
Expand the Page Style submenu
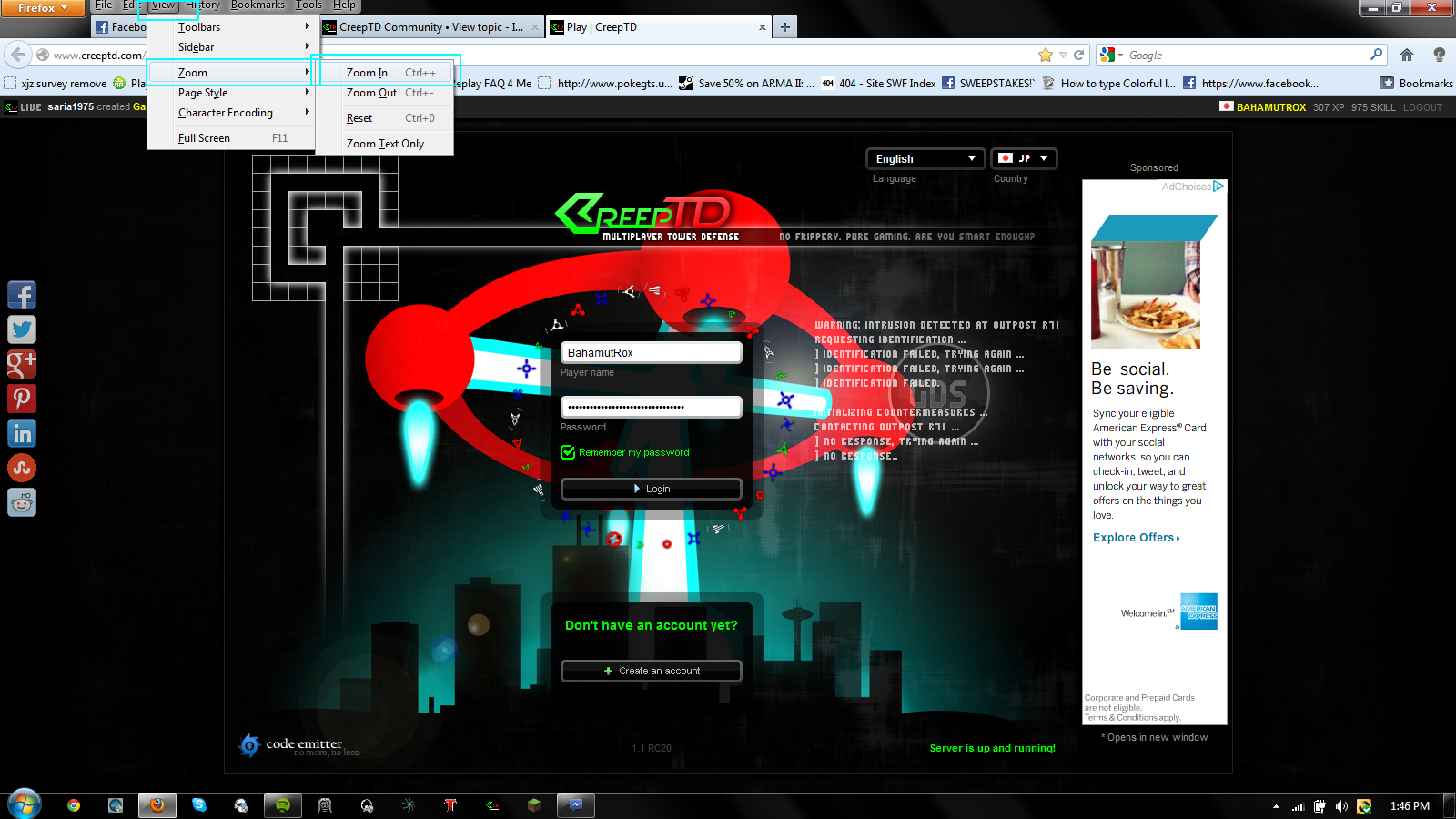pyautogui.click(x=233, y=93)
